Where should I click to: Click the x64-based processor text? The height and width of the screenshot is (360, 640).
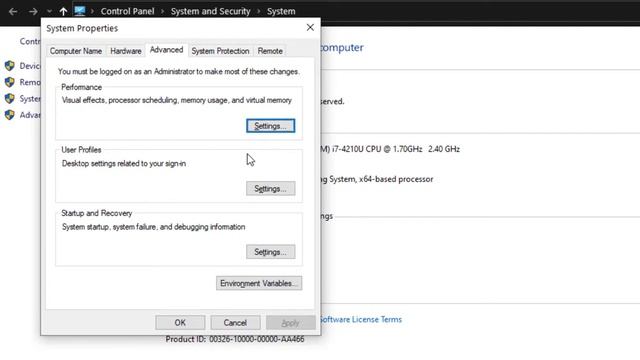coord(377,179)
